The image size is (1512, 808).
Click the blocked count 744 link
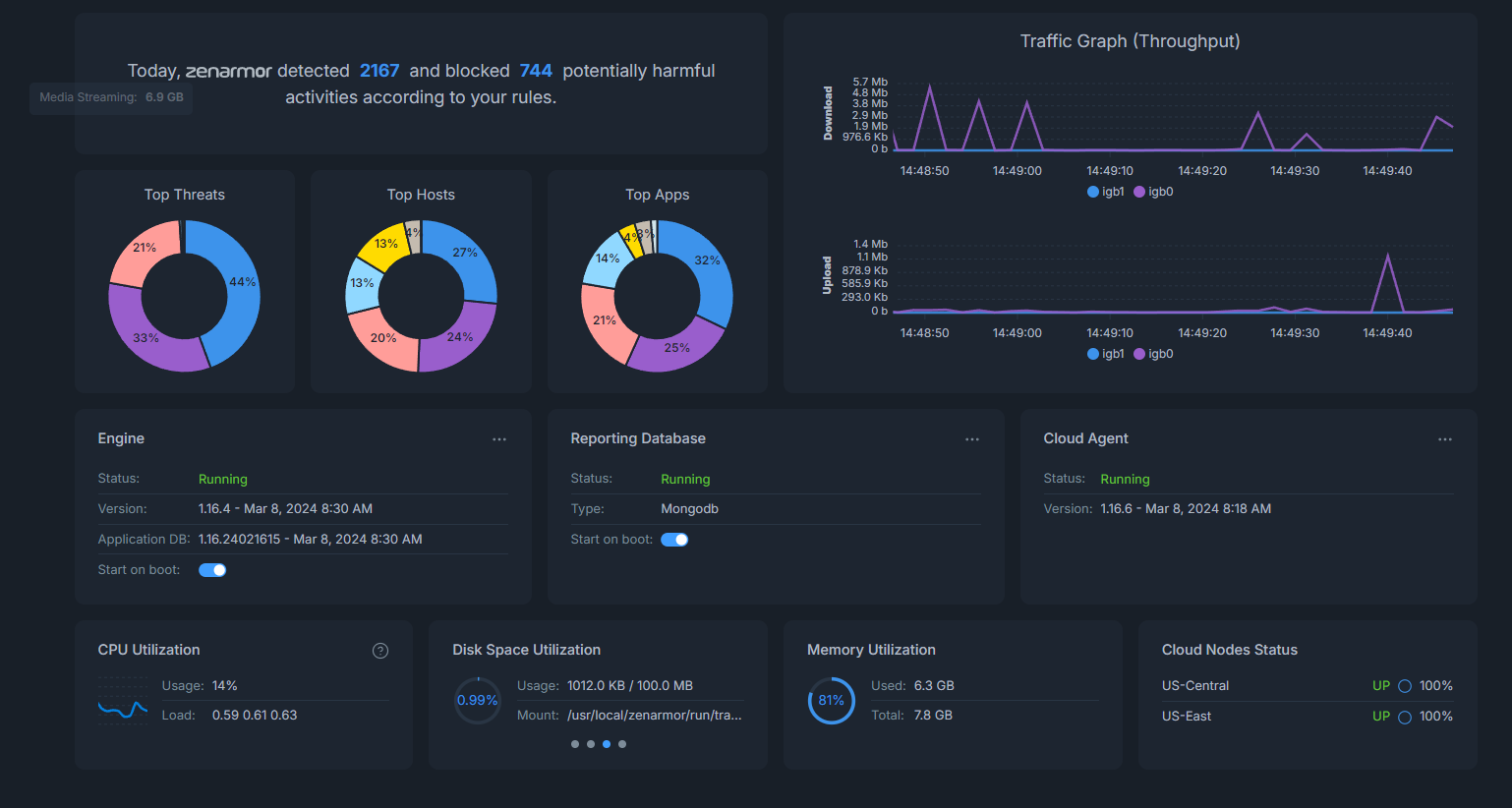tap(536, 71)
